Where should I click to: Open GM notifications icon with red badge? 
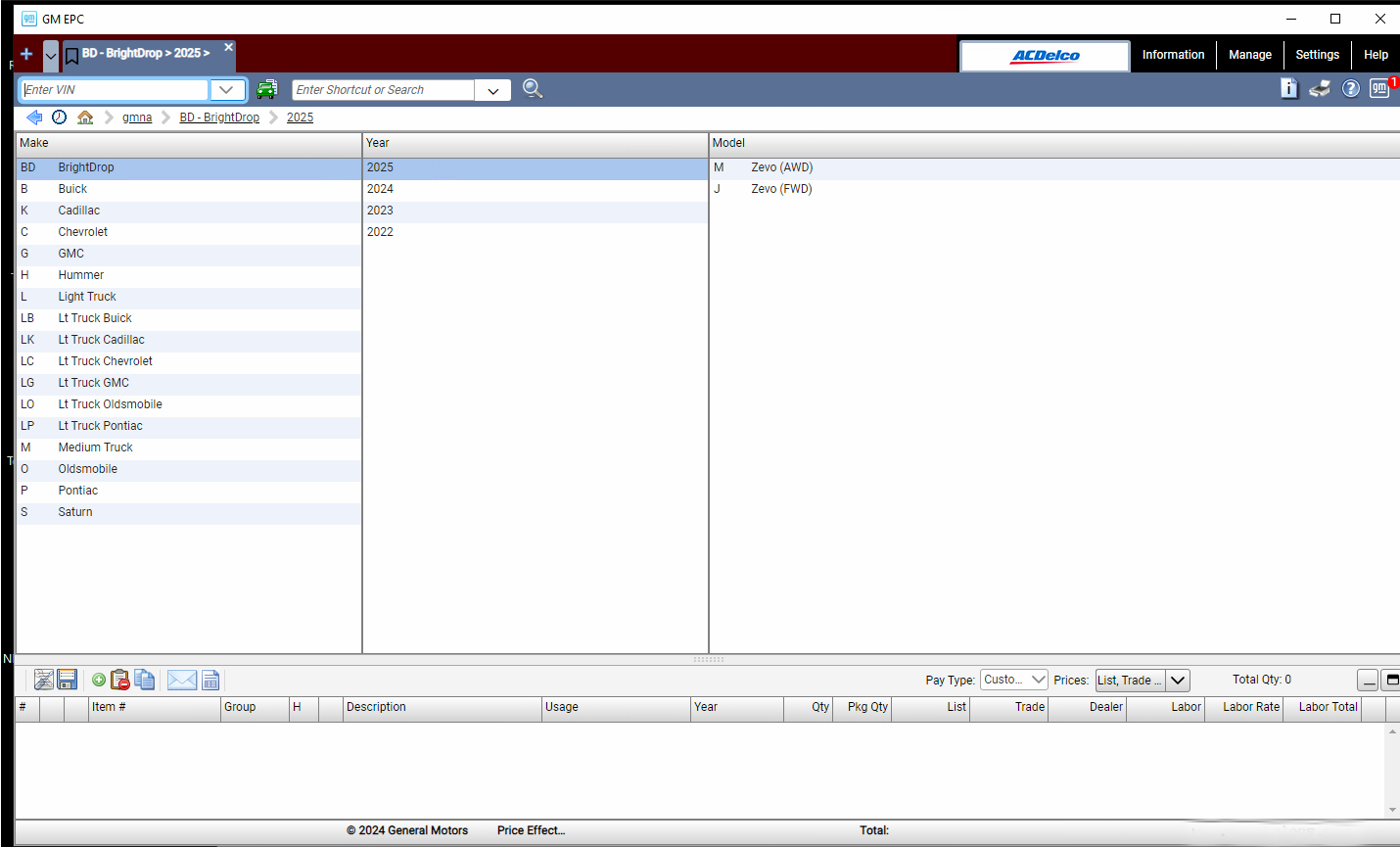[1380, 89]
